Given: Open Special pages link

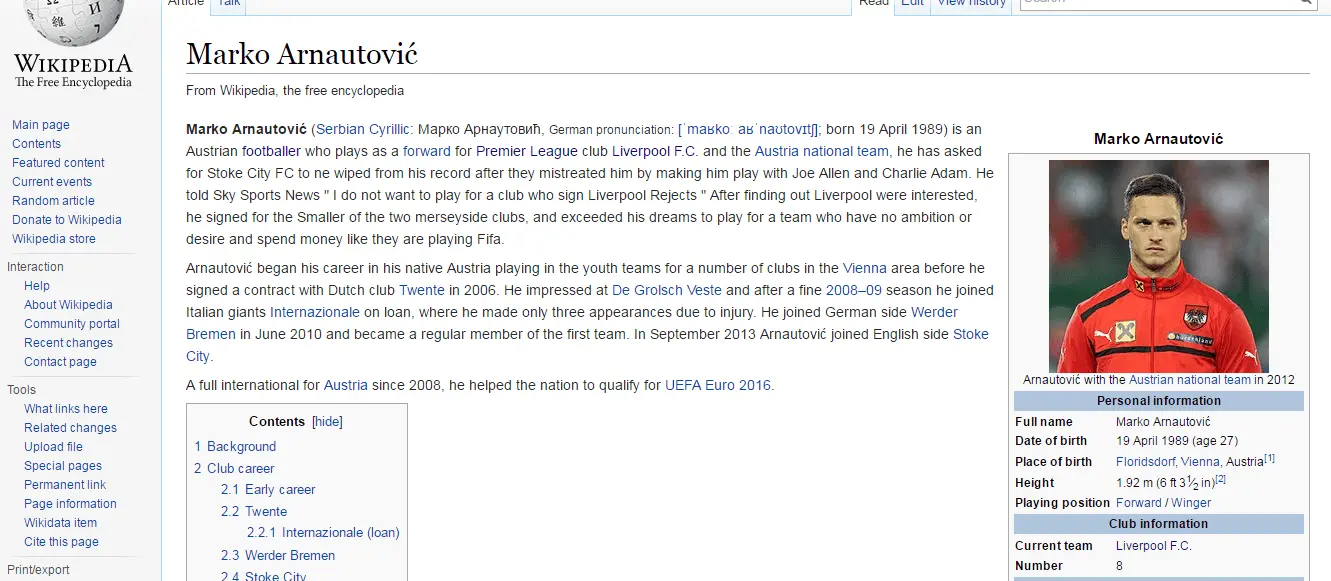Looking at the screenshot, I should click(x=63, y=466).
